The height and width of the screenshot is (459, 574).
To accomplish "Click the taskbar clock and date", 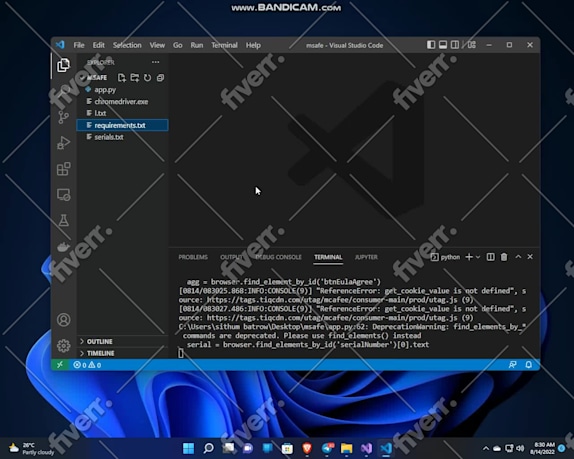I will point(543,448).
